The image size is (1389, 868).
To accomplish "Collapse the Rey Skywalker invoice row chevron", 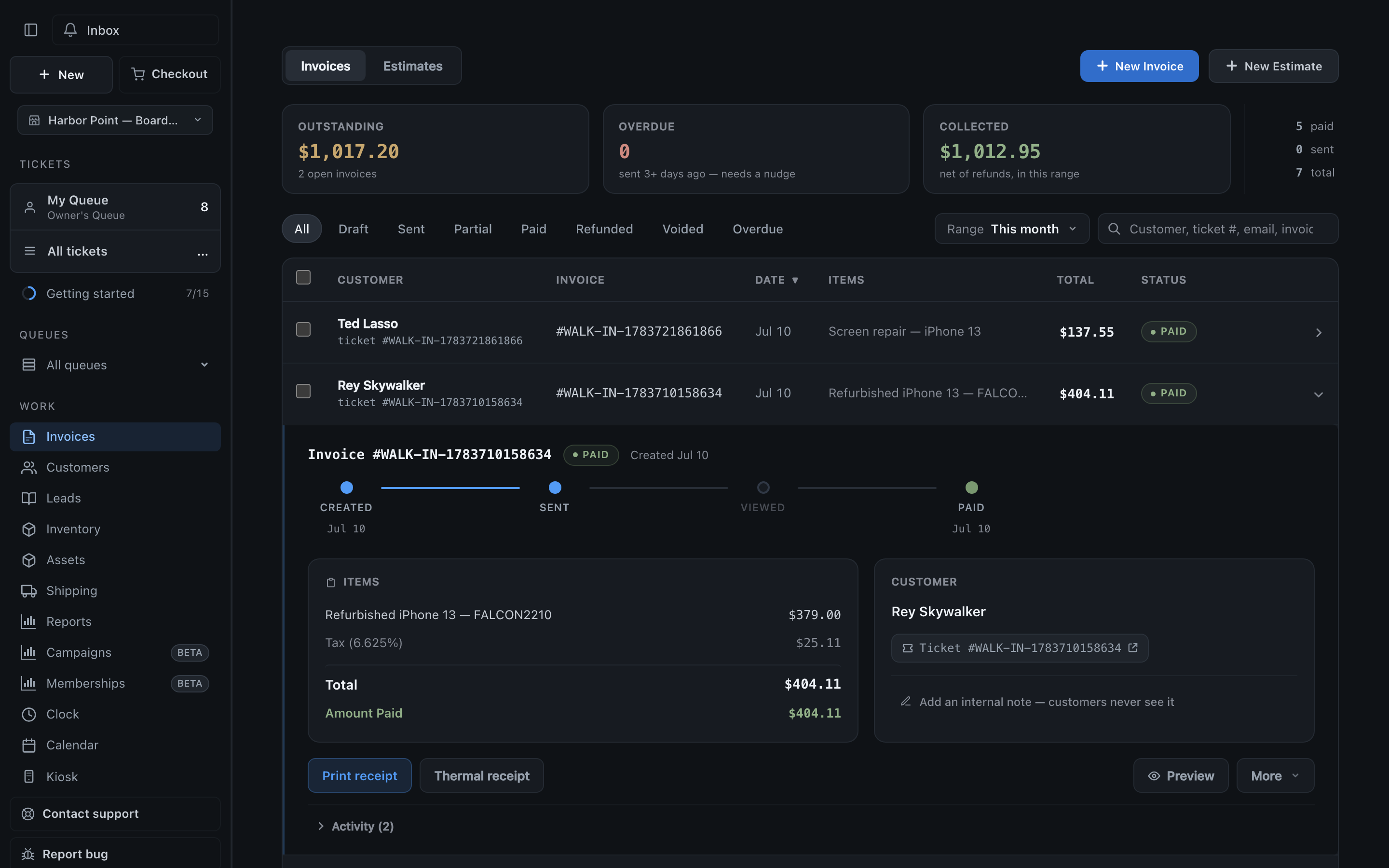I will coord(1319,394).
